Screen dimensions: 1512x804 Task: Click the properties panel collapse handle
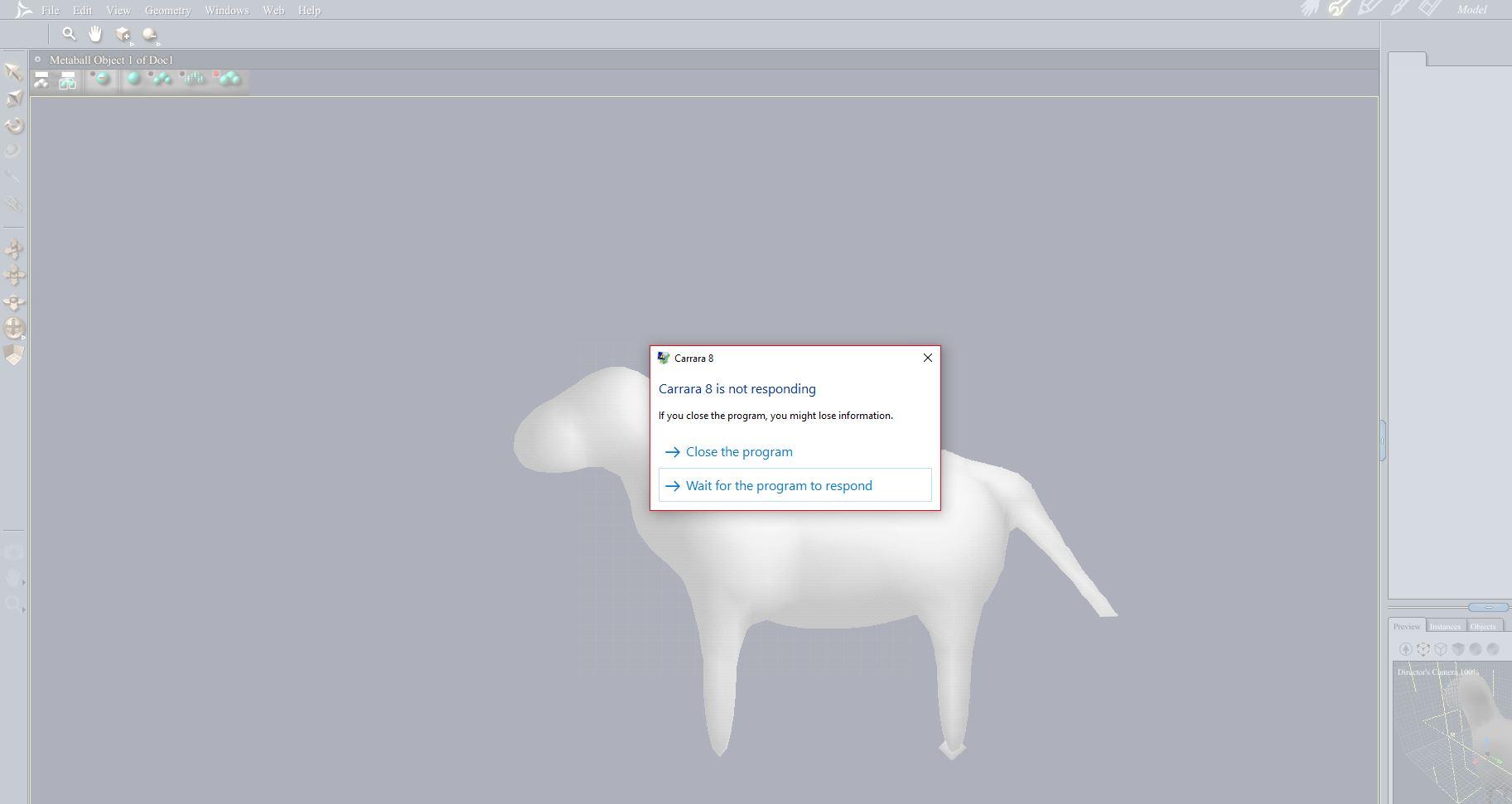pos(1382,441)
